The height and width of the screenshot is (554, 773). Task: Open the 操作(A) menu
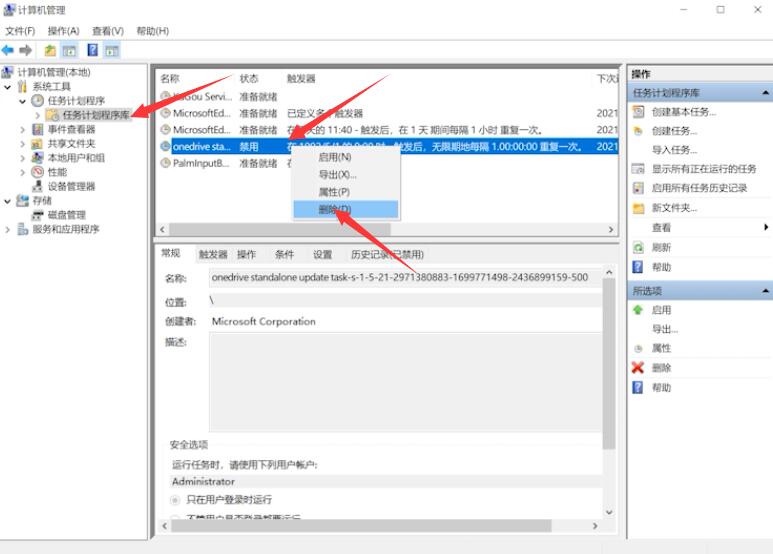click(x=63, y=31)
